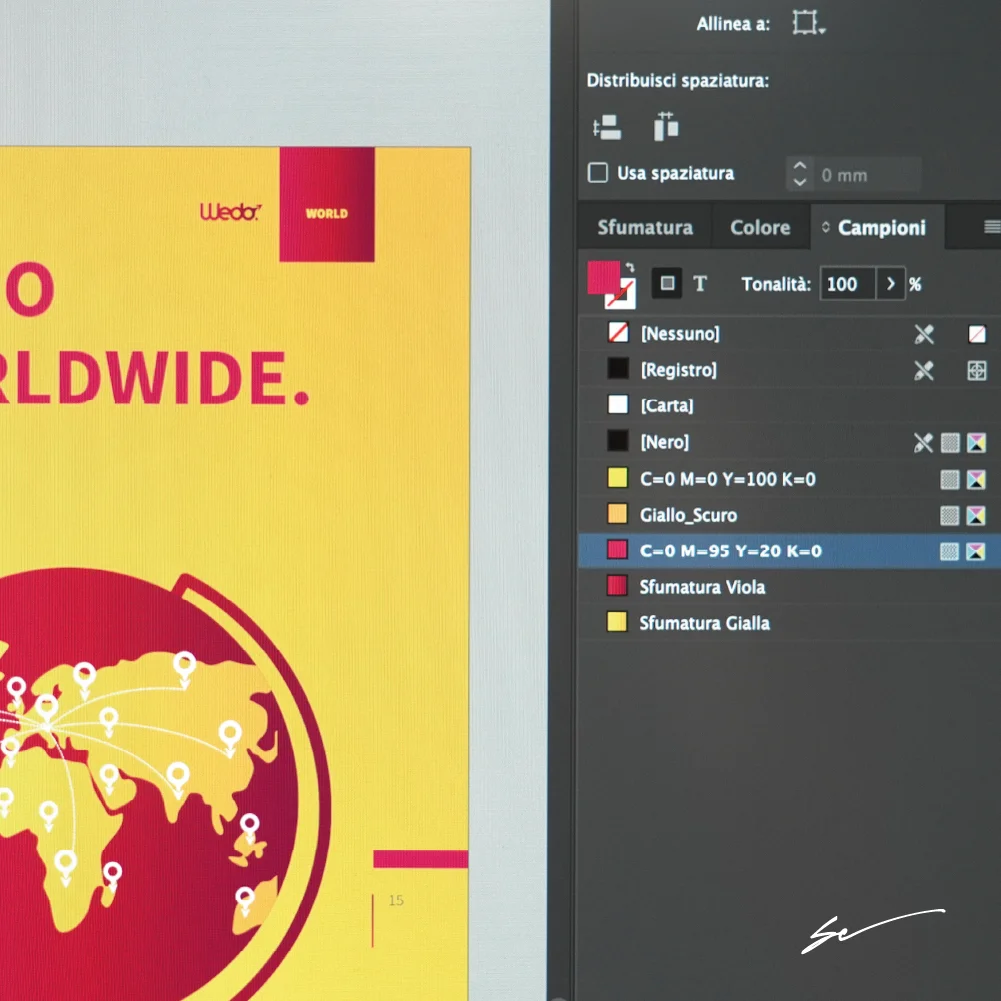The height and width of the screenshot is (1001, 1001).
Task: Select the [Carta] swatch
Action: [789, 405]
